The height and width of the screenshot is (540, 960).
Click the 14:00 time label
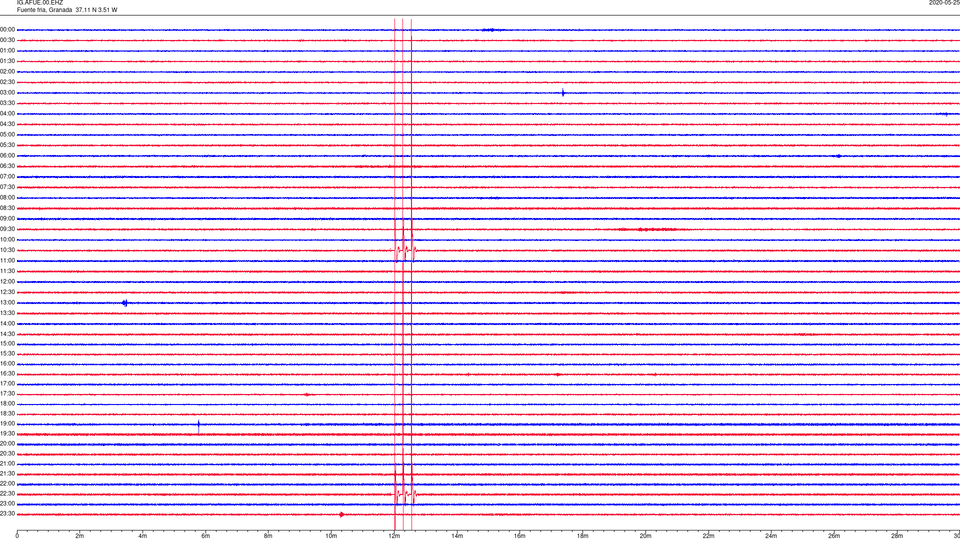(x=7, y=324)
